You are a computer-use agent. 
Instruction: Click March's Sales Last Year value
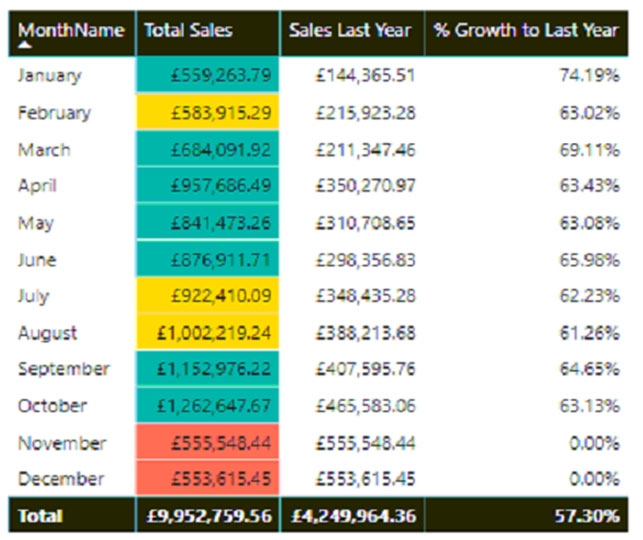tap(366, 149)
